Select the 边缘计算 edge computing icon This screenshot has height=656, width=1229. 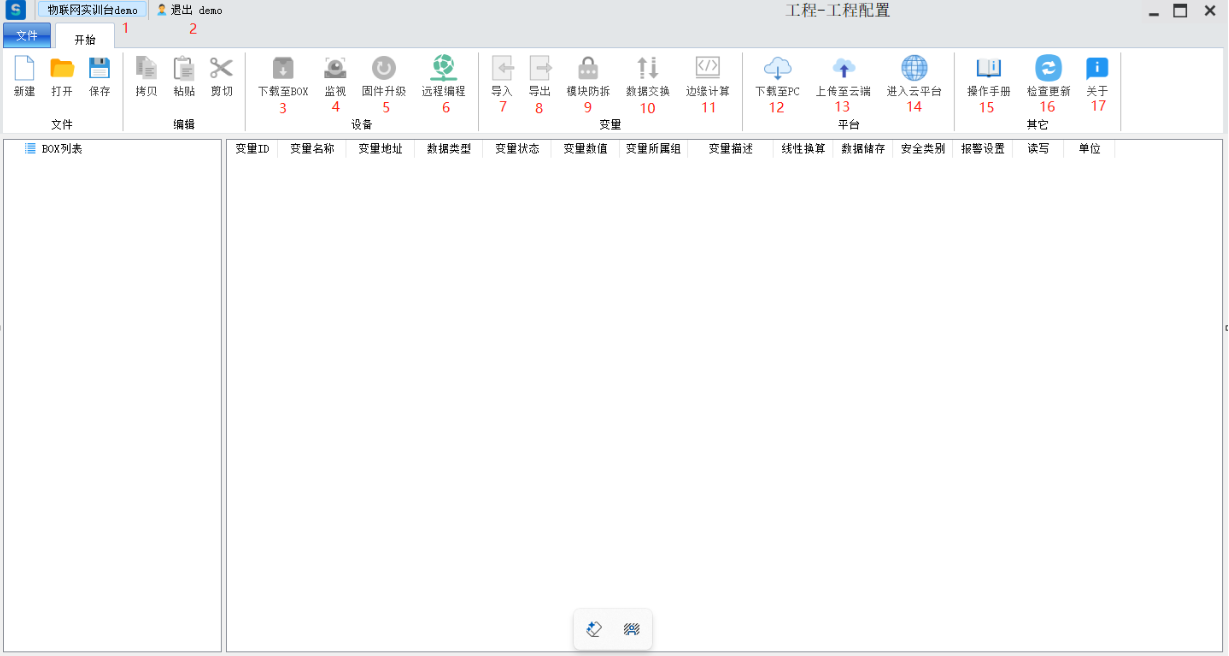tap(707, 69)
